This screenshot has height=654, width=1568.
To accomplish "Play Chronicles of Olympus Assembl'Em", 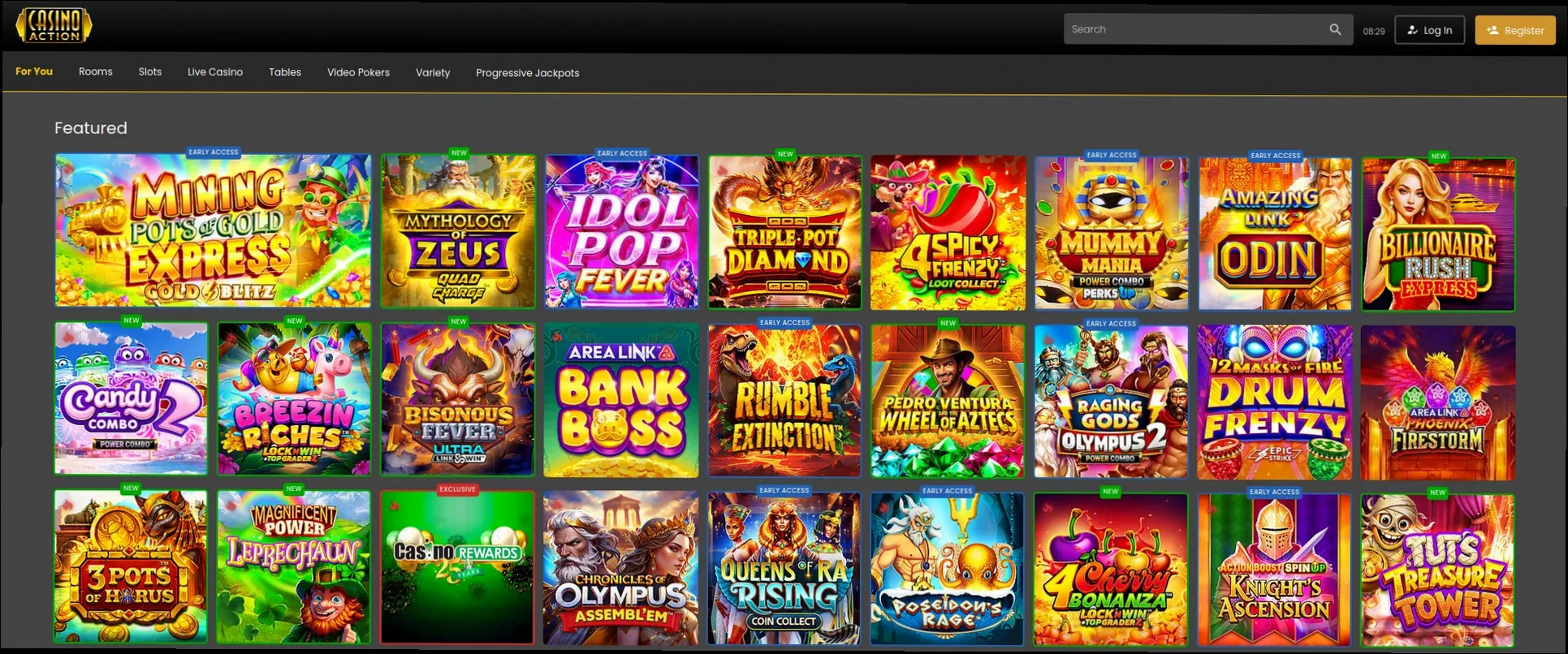I will tap(621, 568).
